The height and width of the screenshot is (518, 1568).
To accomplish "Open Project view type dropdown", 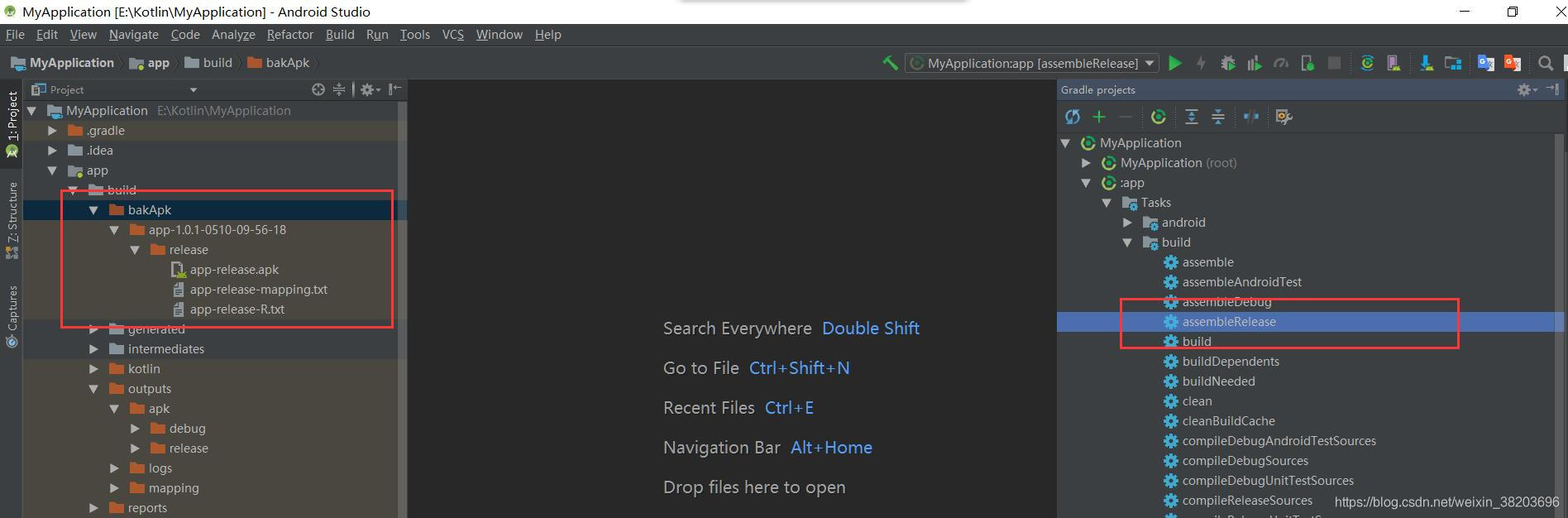I will [194, 89].
